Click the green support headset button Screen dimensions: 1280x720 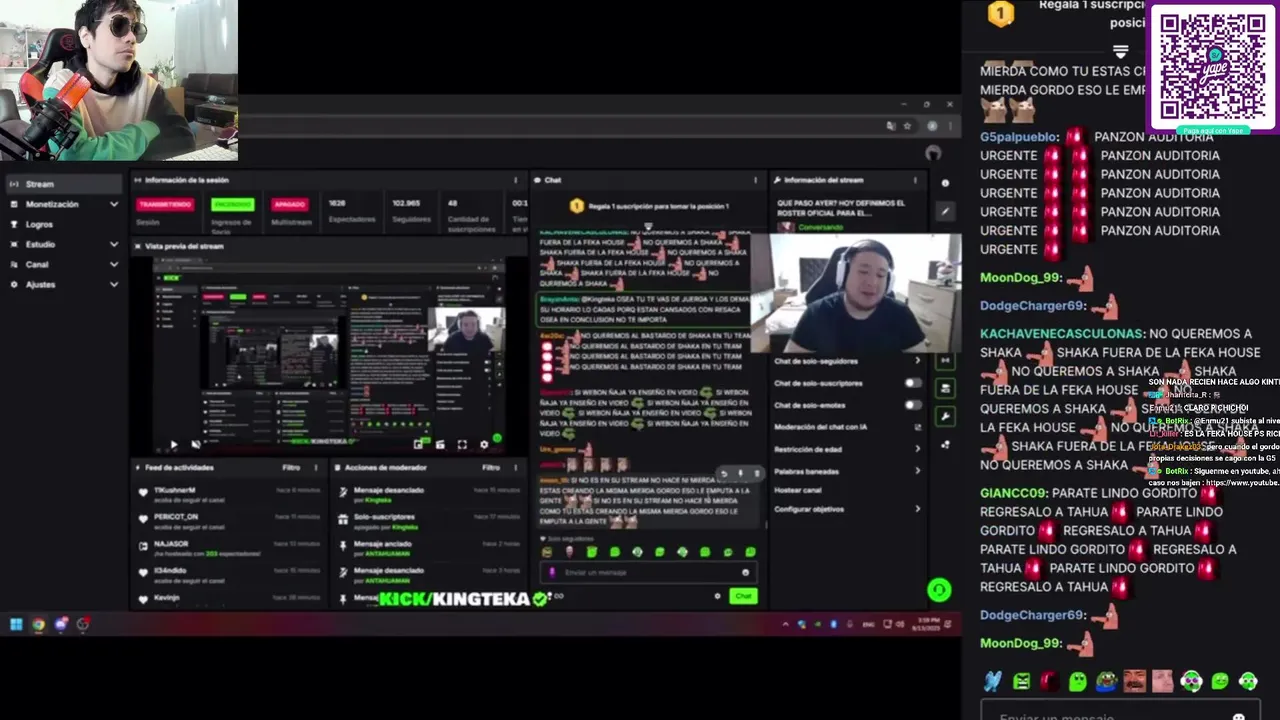point(938,590)
